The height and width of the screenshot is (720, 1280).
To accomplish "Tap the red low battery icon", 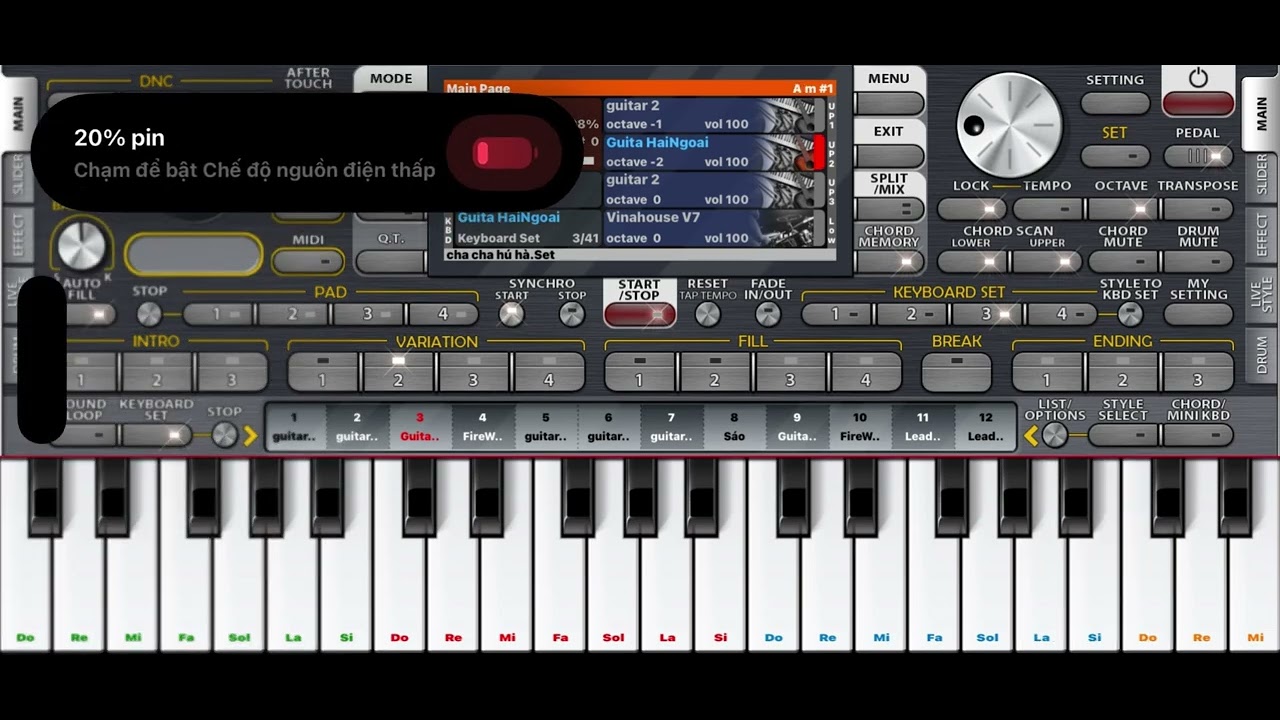I will click(503, 153).
